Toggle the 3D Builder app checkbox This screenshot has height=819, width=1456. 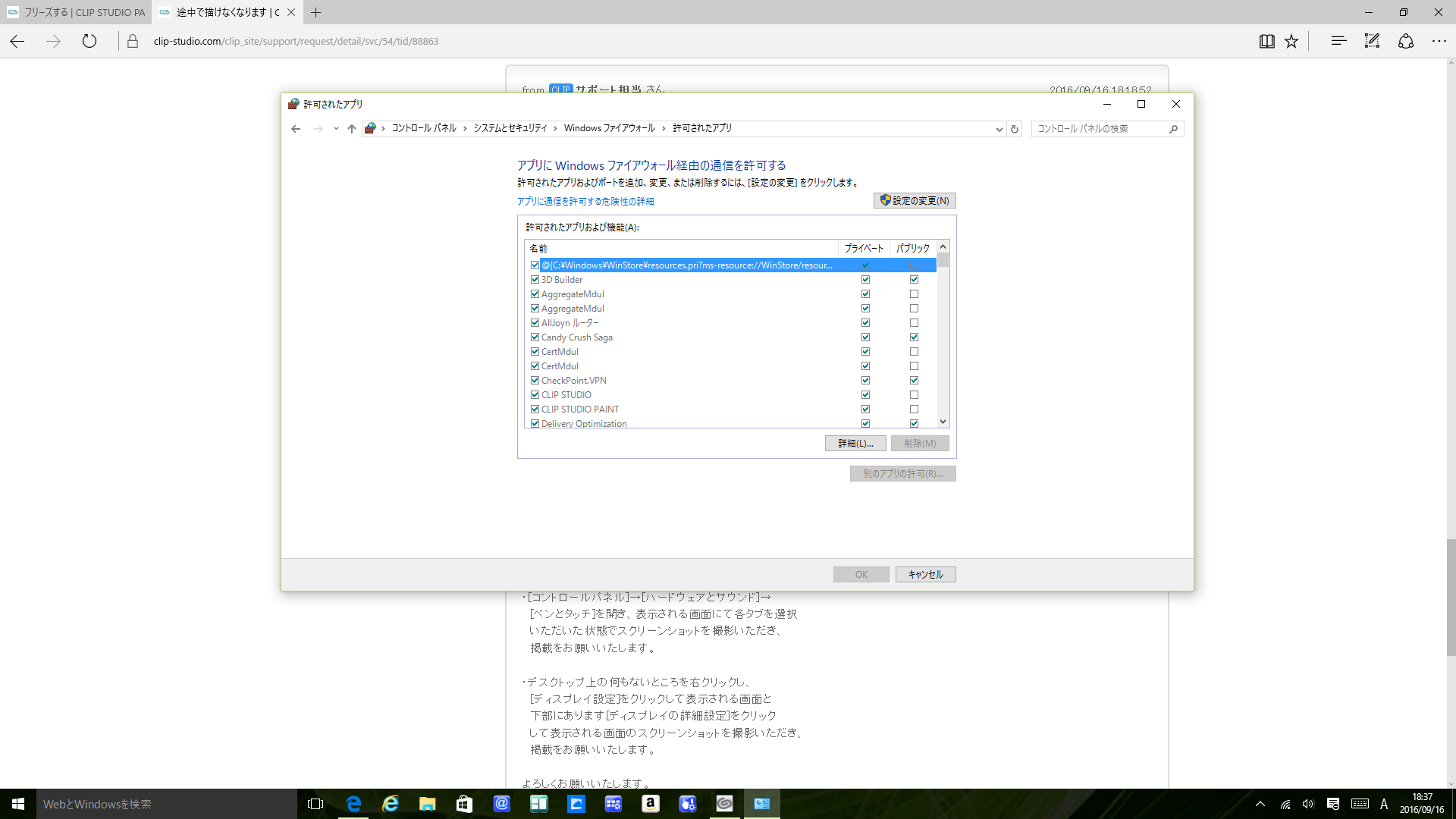535,280
